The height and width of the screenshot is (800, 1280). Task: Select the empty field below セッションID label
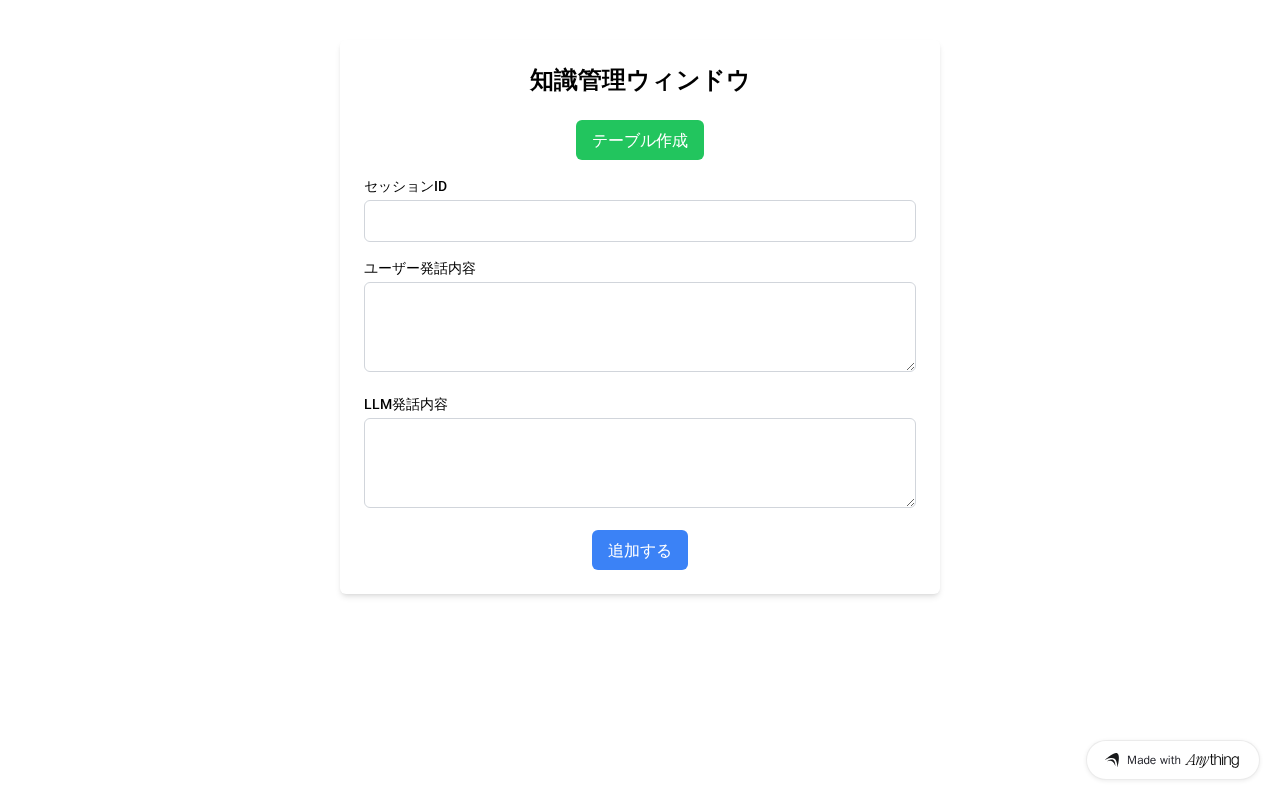640,221
